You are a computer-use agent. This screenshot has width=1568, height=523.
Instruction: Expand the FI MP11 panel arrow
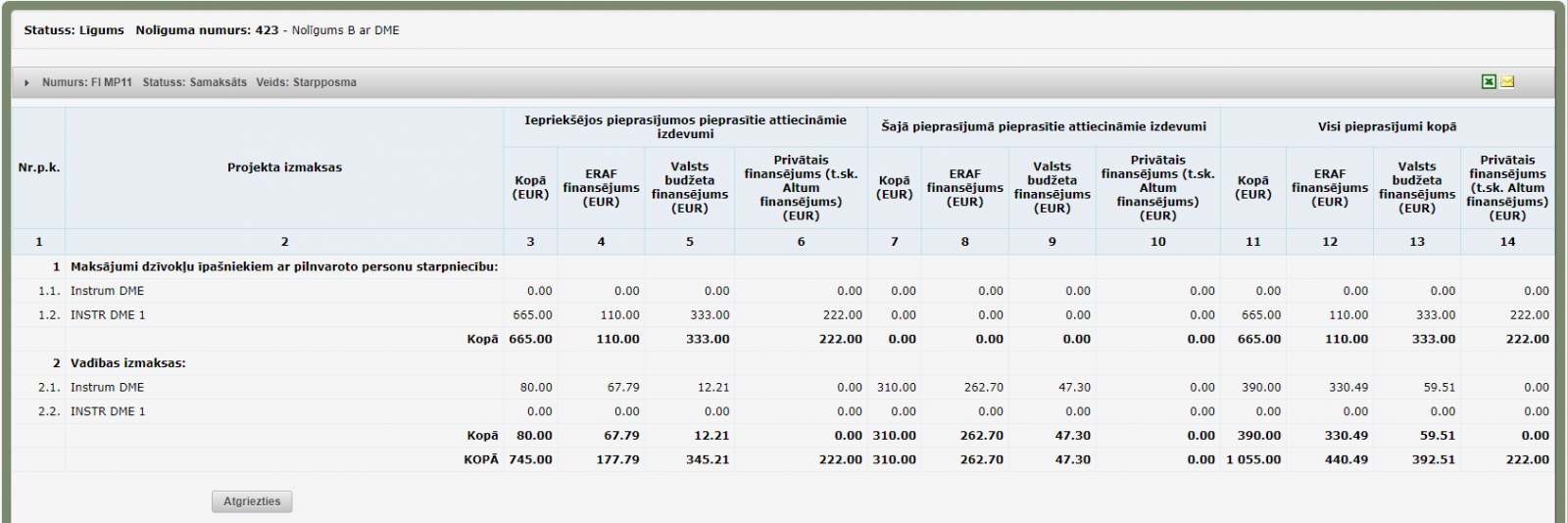pyautogui.click(x=26, y=83)
